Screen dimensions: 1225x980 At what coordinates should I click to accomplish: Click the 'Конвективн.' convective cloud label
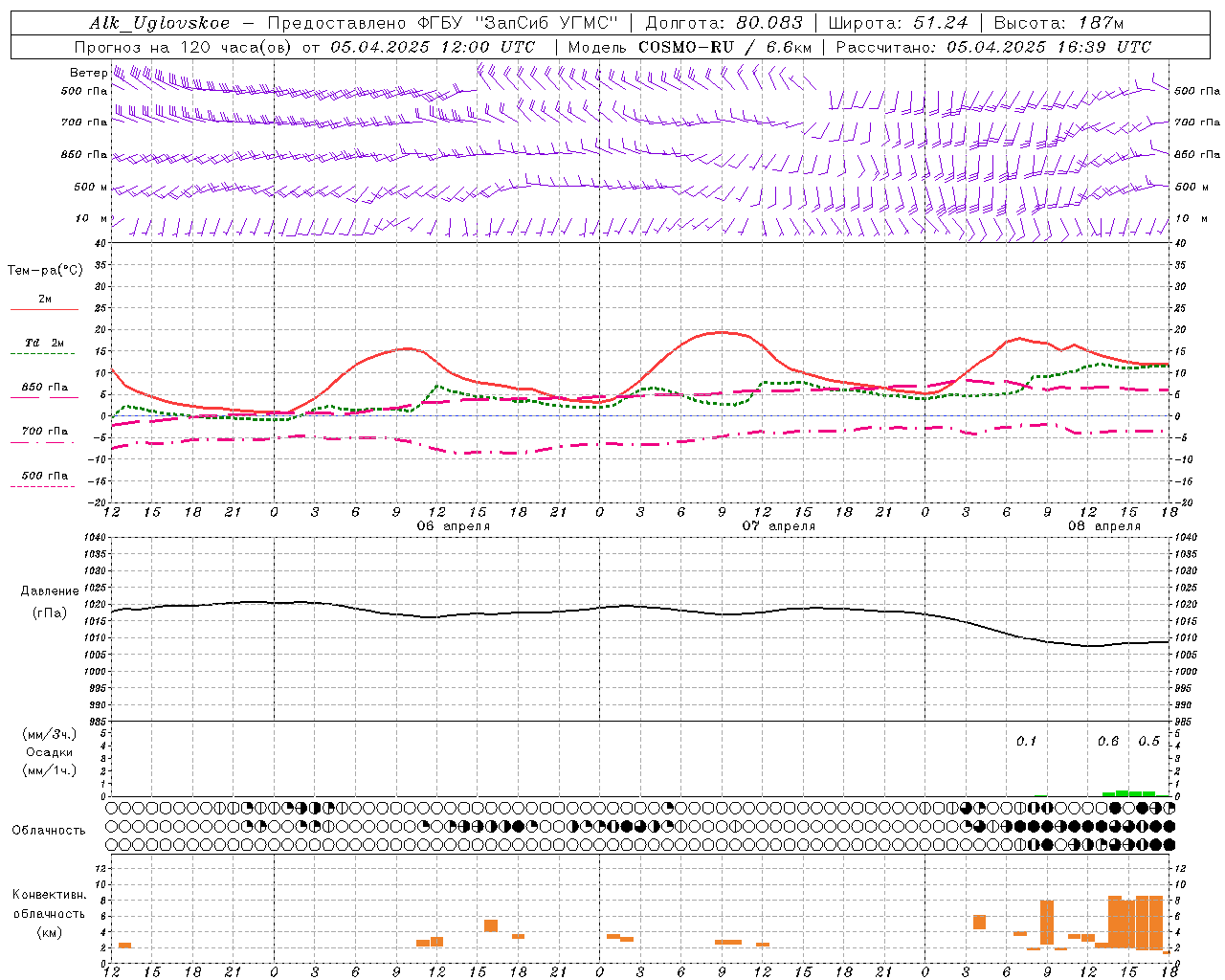point(50,895)
